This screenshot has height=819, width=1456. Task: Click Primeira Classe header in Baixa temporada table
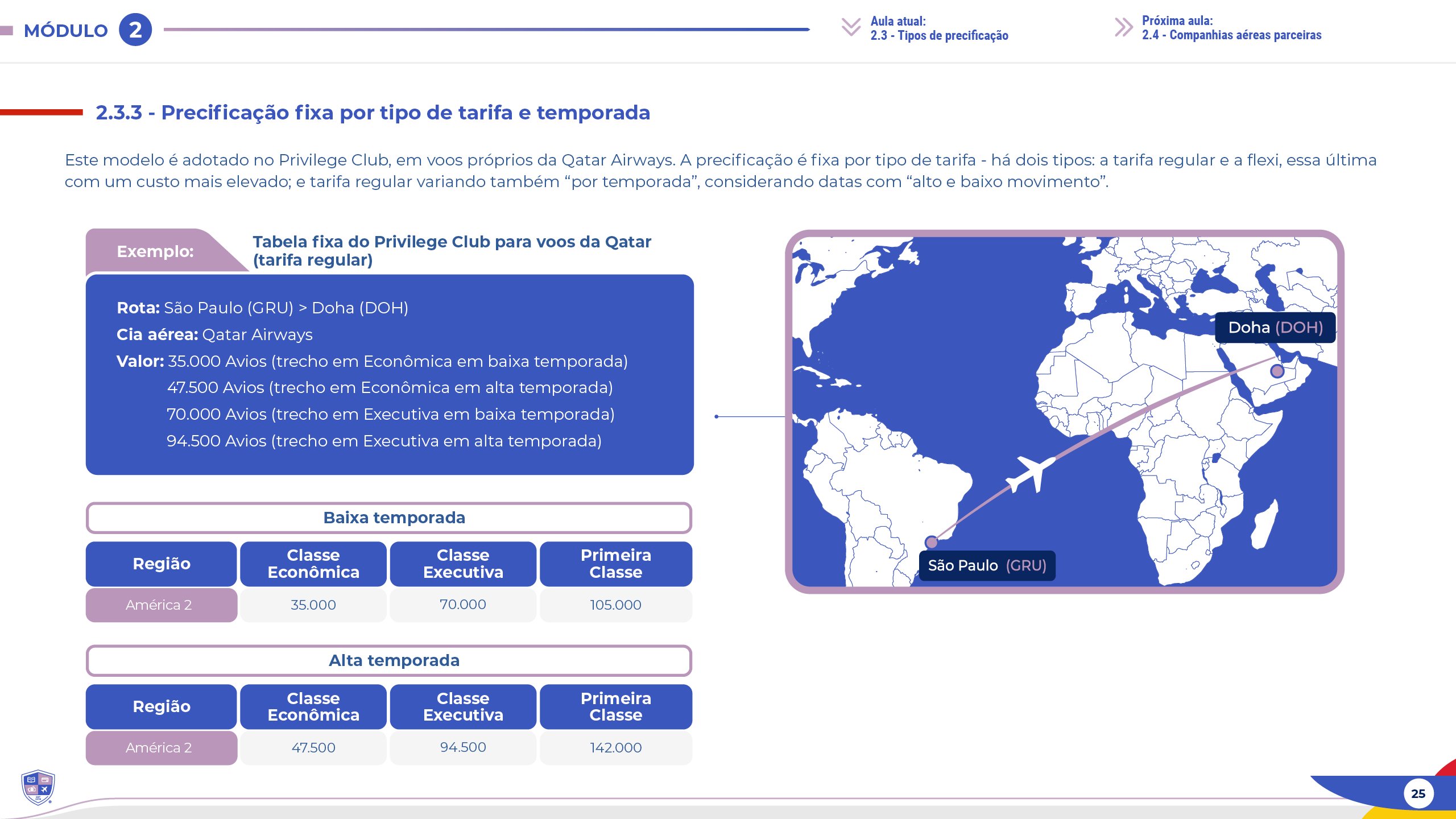tap(616, 564)
